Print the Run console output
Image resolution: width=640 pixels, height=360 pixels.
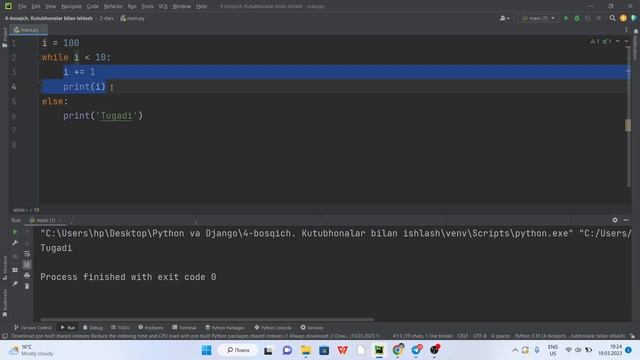pyautogui.click(x=27, y=276)
